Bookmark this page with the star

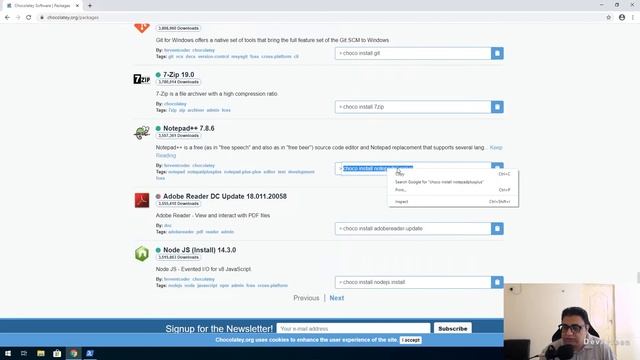609,18
